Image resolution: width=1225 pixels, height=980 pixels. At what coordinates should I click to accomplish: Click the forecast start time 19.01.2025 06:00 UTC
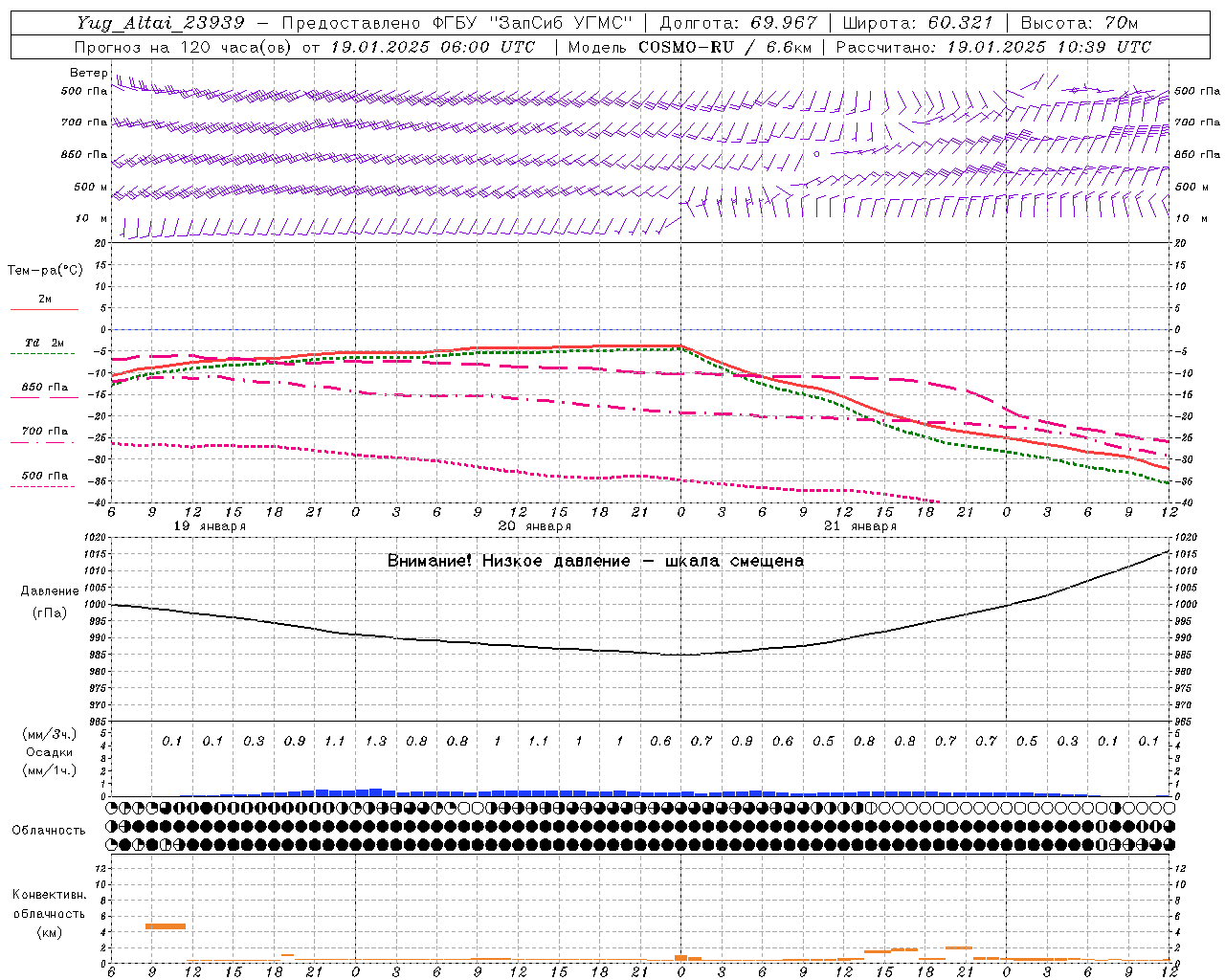click(x=433, y=47)
